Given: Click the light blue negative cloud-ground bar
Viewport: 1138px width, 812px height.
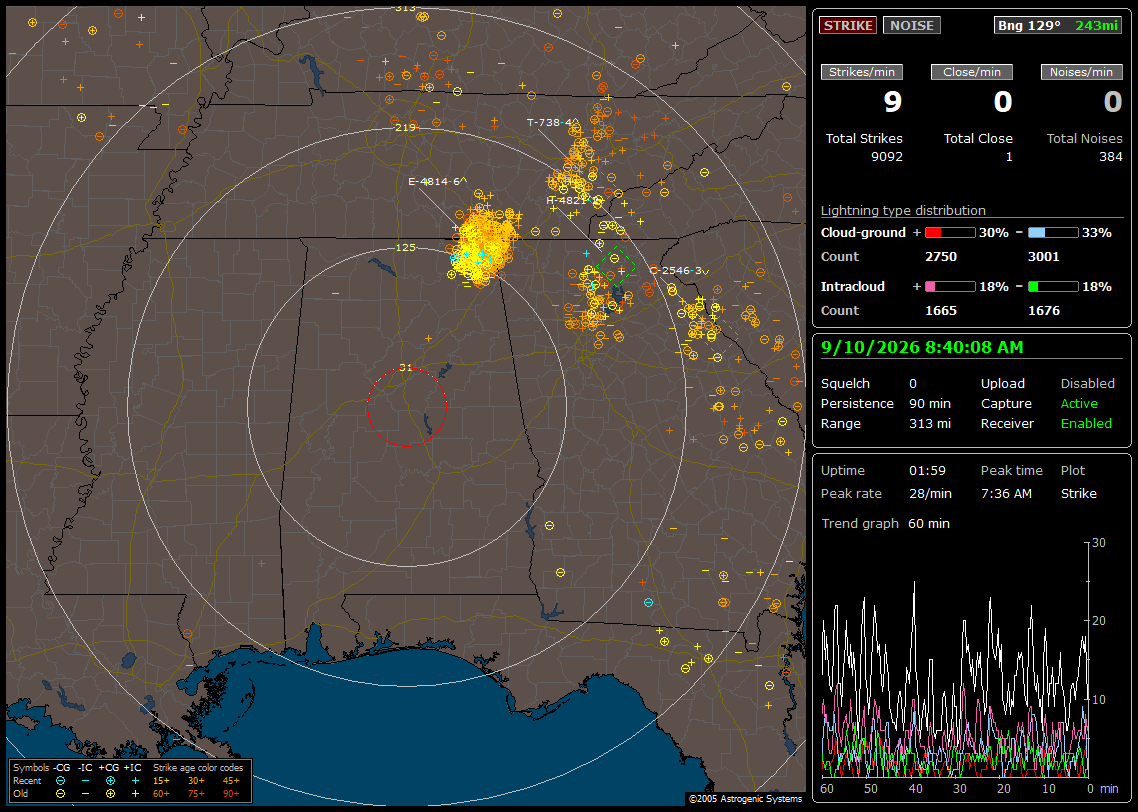Looking at the screenshot, I should [x=1053, y=233].
